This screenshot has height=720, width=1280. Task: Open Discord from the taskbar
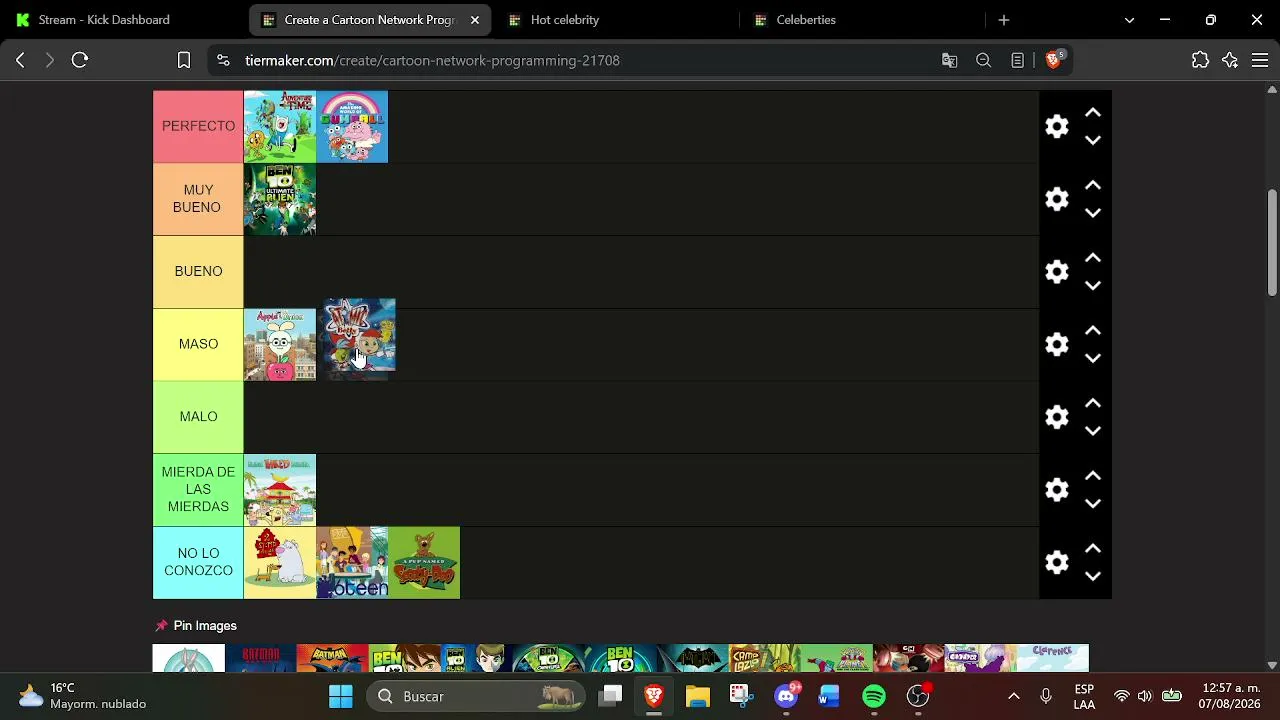(786, 696)
